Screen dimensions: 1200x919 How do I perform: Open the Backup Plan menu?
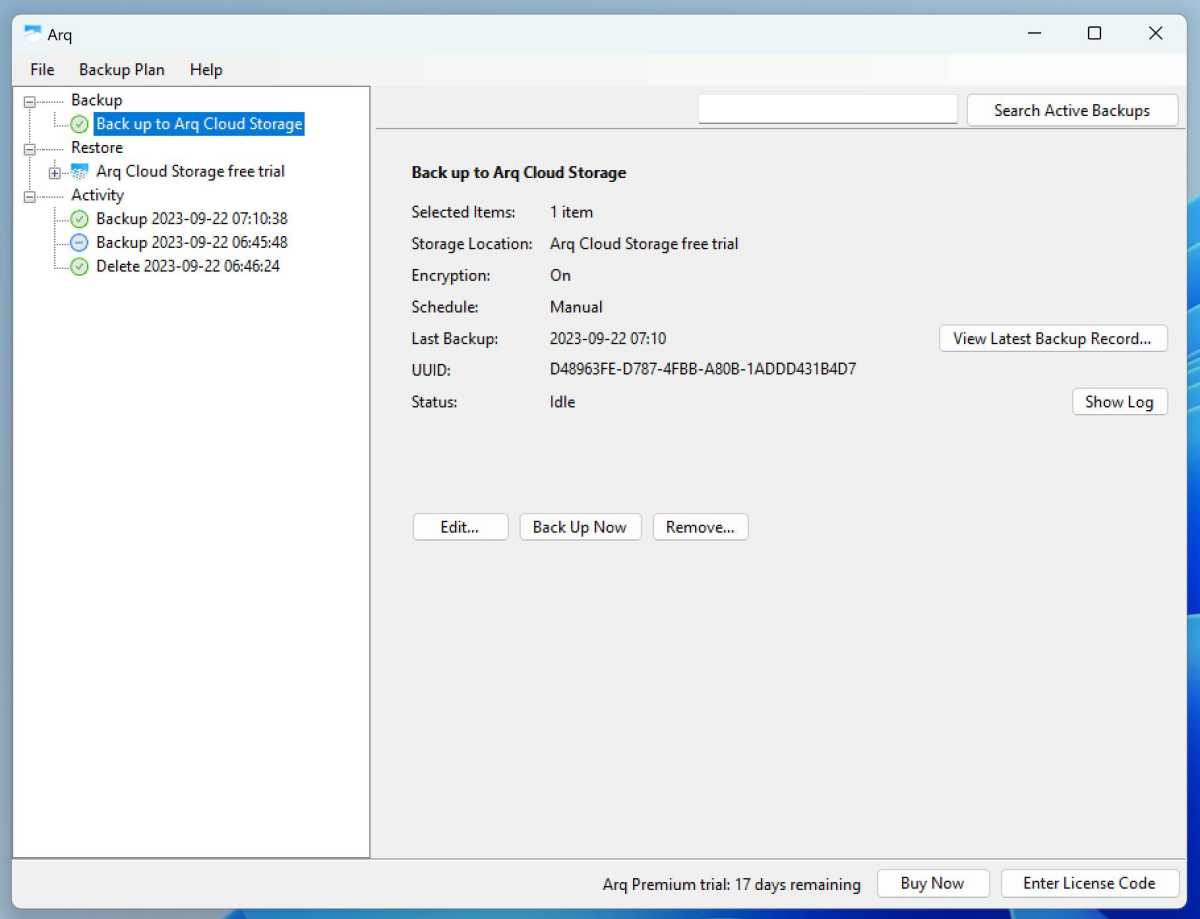pyautogui.click(x=121, y=69)
